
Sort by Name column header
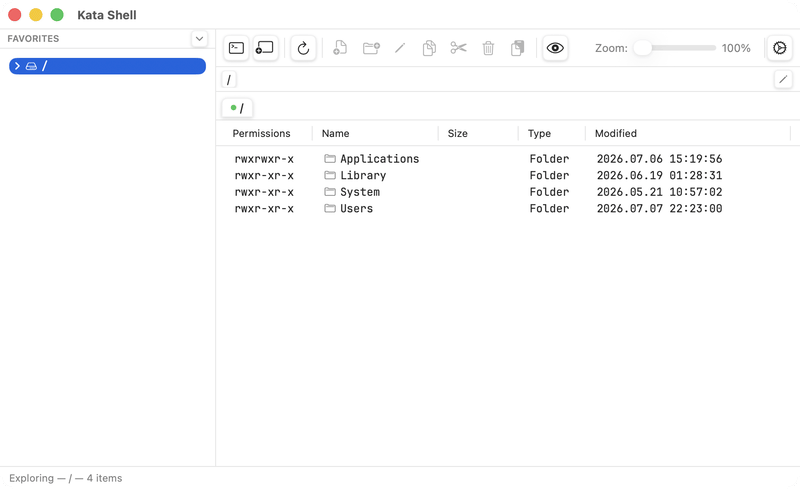click(335, 133)
